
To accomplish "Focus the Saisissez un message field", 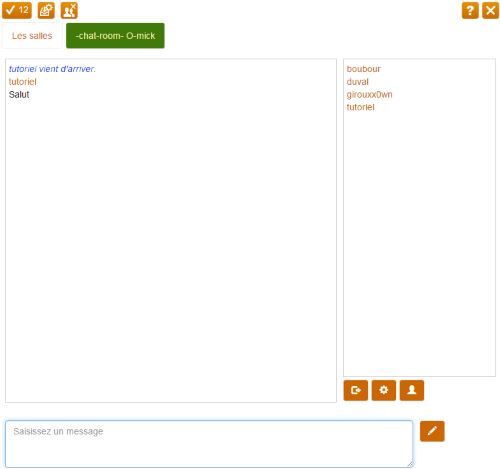I will point(209,444).
